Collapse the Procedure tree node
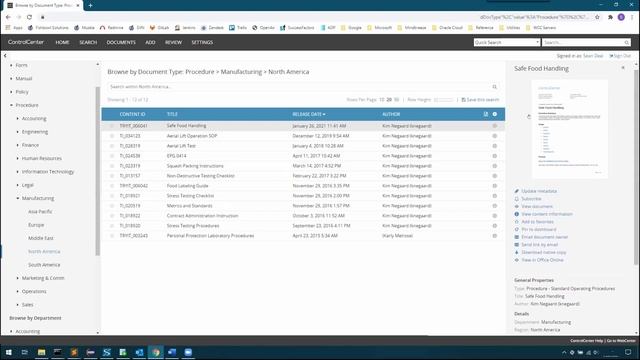 pyautogui.click(x=11, y=105)
